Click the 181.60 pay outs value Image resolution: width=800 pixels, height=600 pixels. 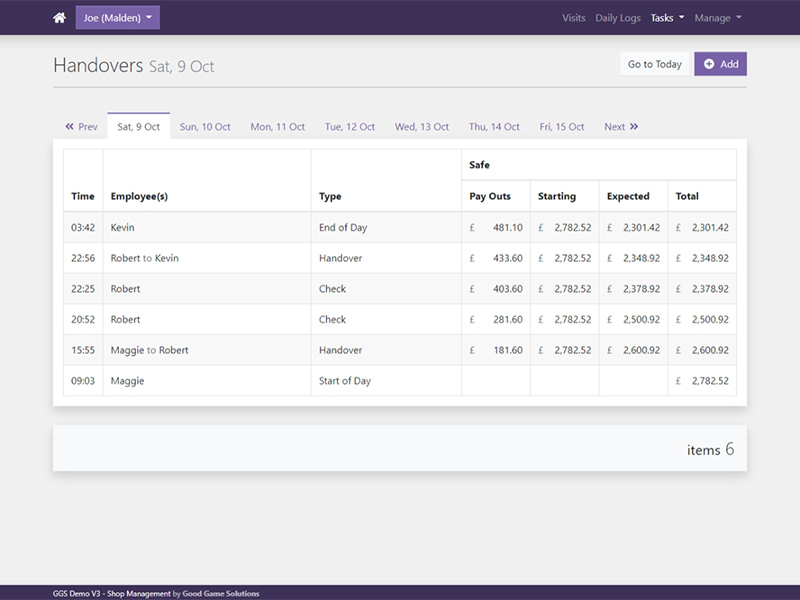pyautogui.click(x=508, y=350)
